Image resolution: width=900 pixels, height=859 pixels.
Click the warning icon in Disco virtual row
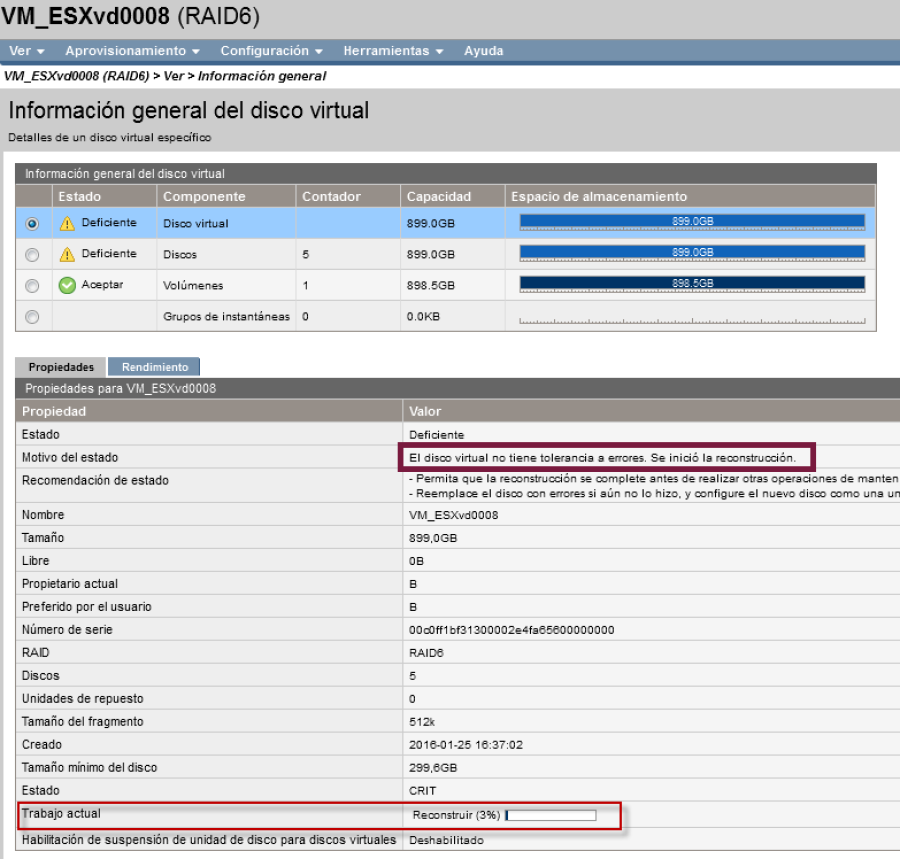pyautogui.click(x=68, y=223)
